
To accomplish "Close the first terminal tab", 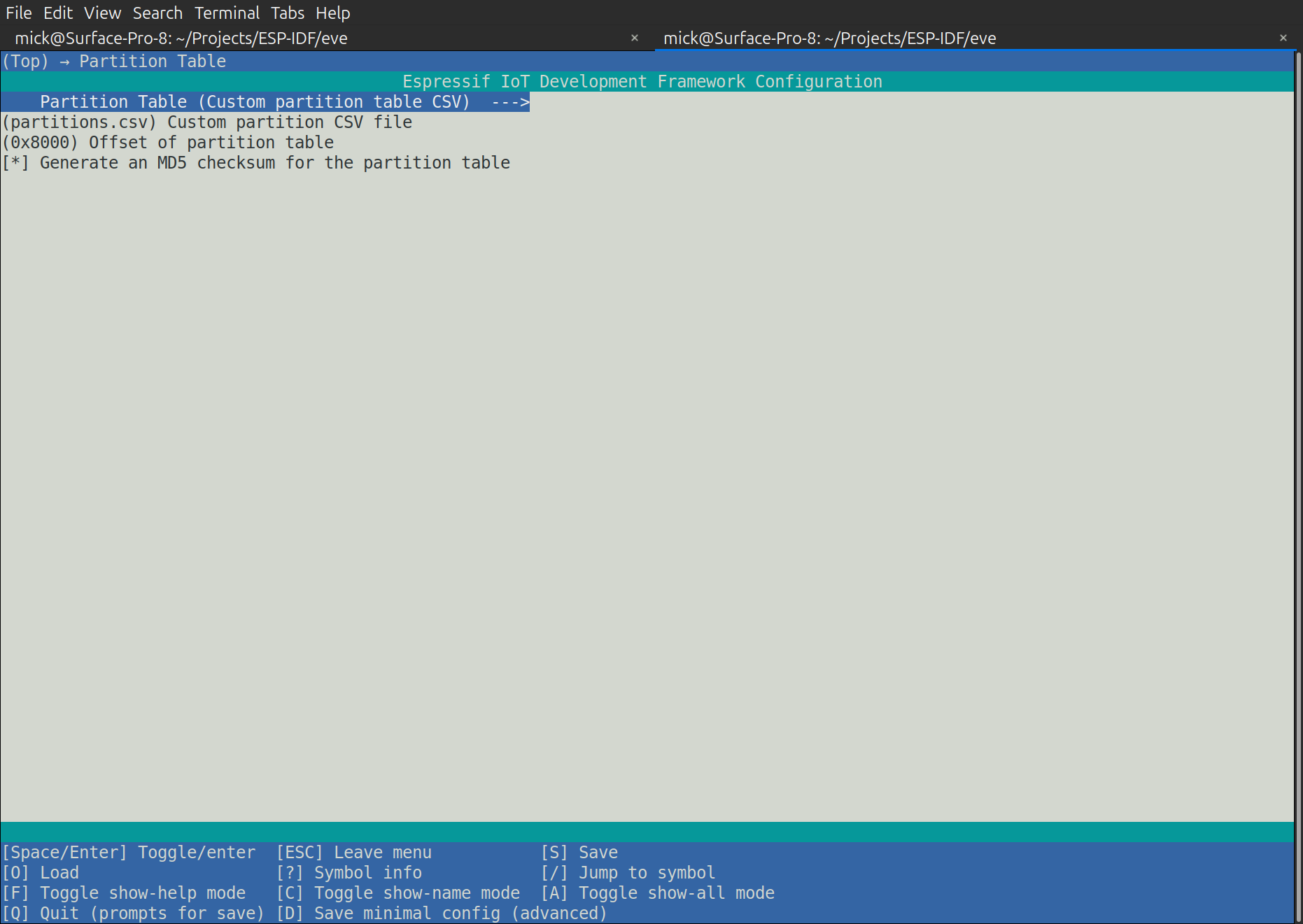I will (635, 38).
